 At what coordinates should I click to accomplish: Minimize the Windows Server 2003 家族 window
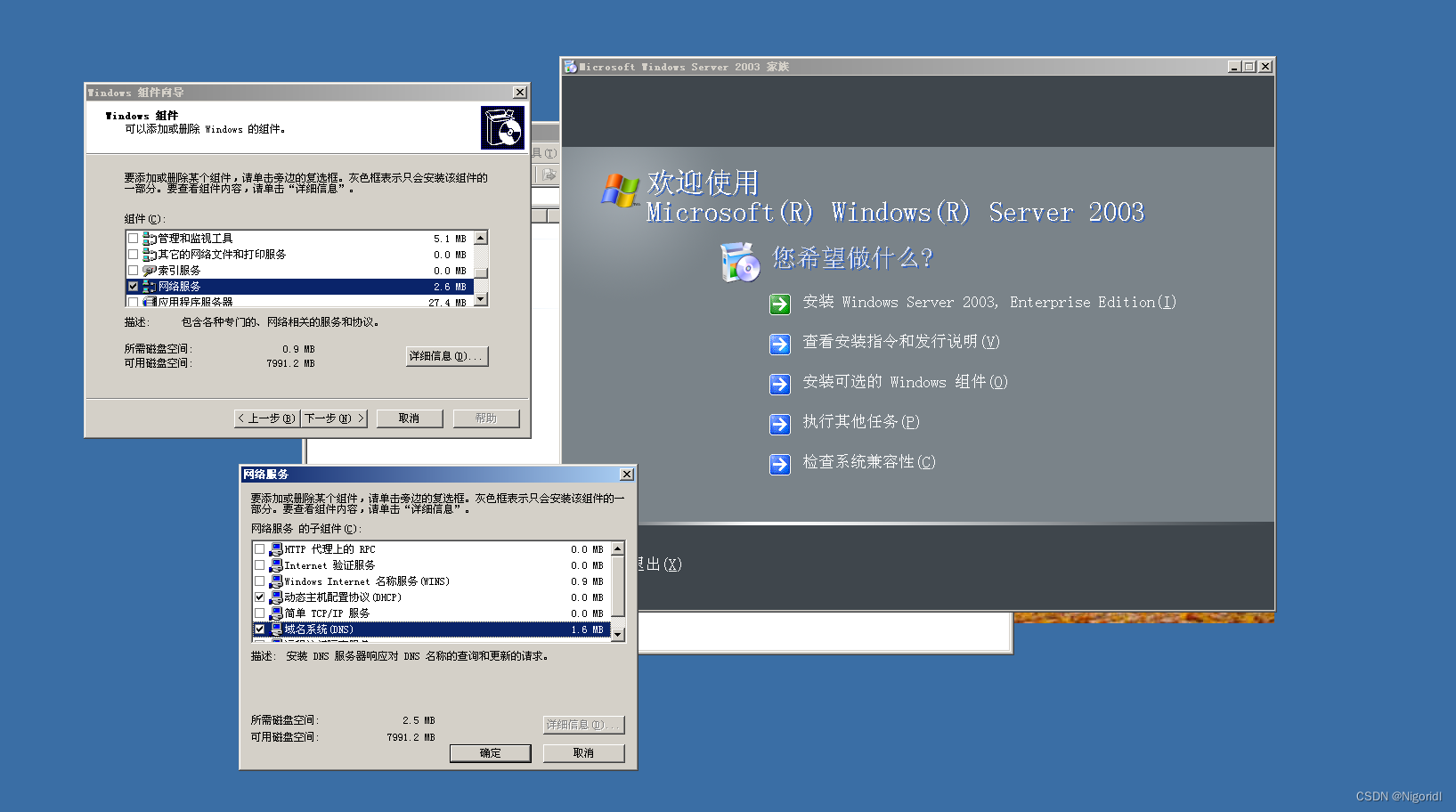tap(1234, 67)
